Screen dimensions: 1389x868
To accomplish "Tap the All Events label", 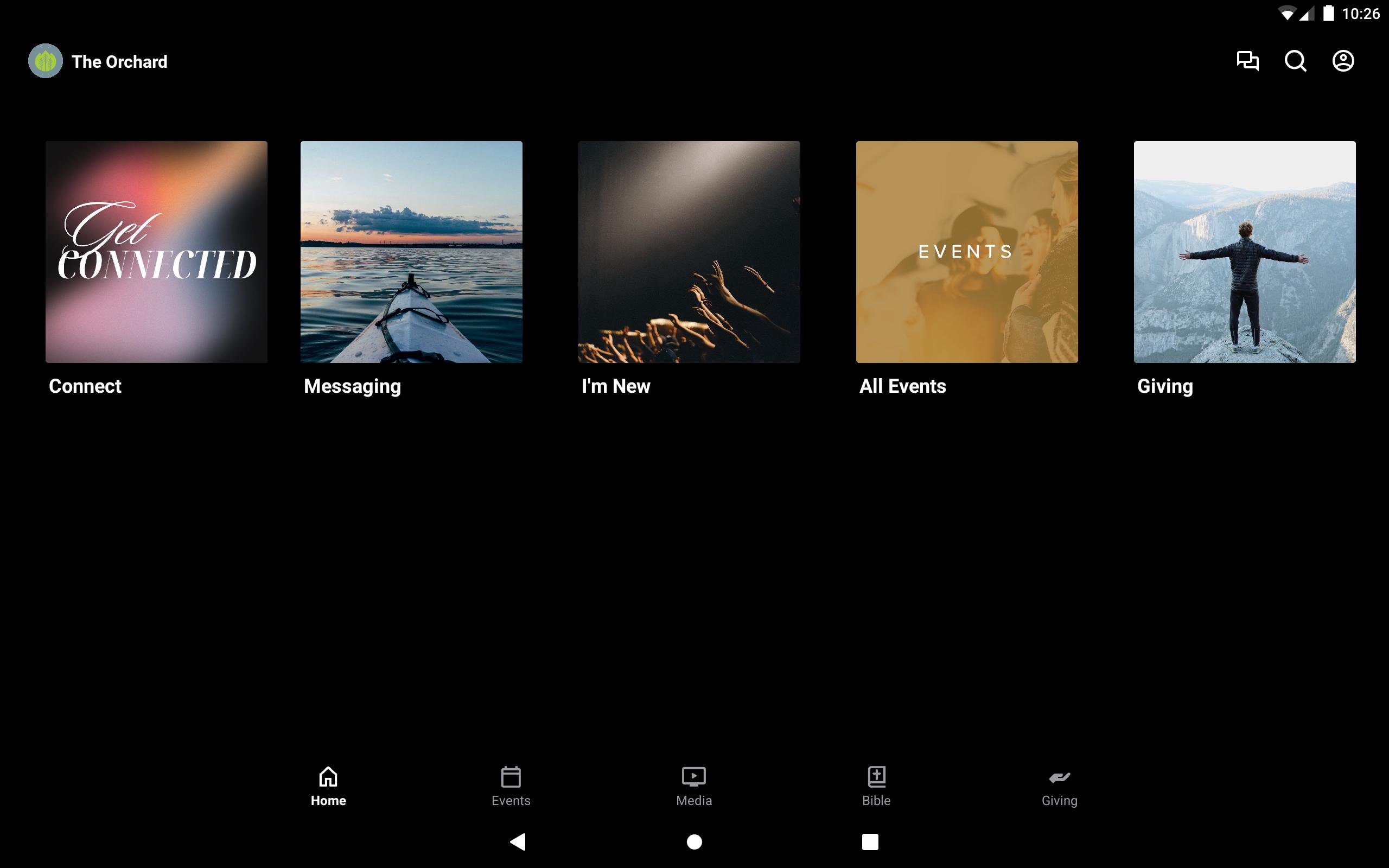I will (902, 386).
